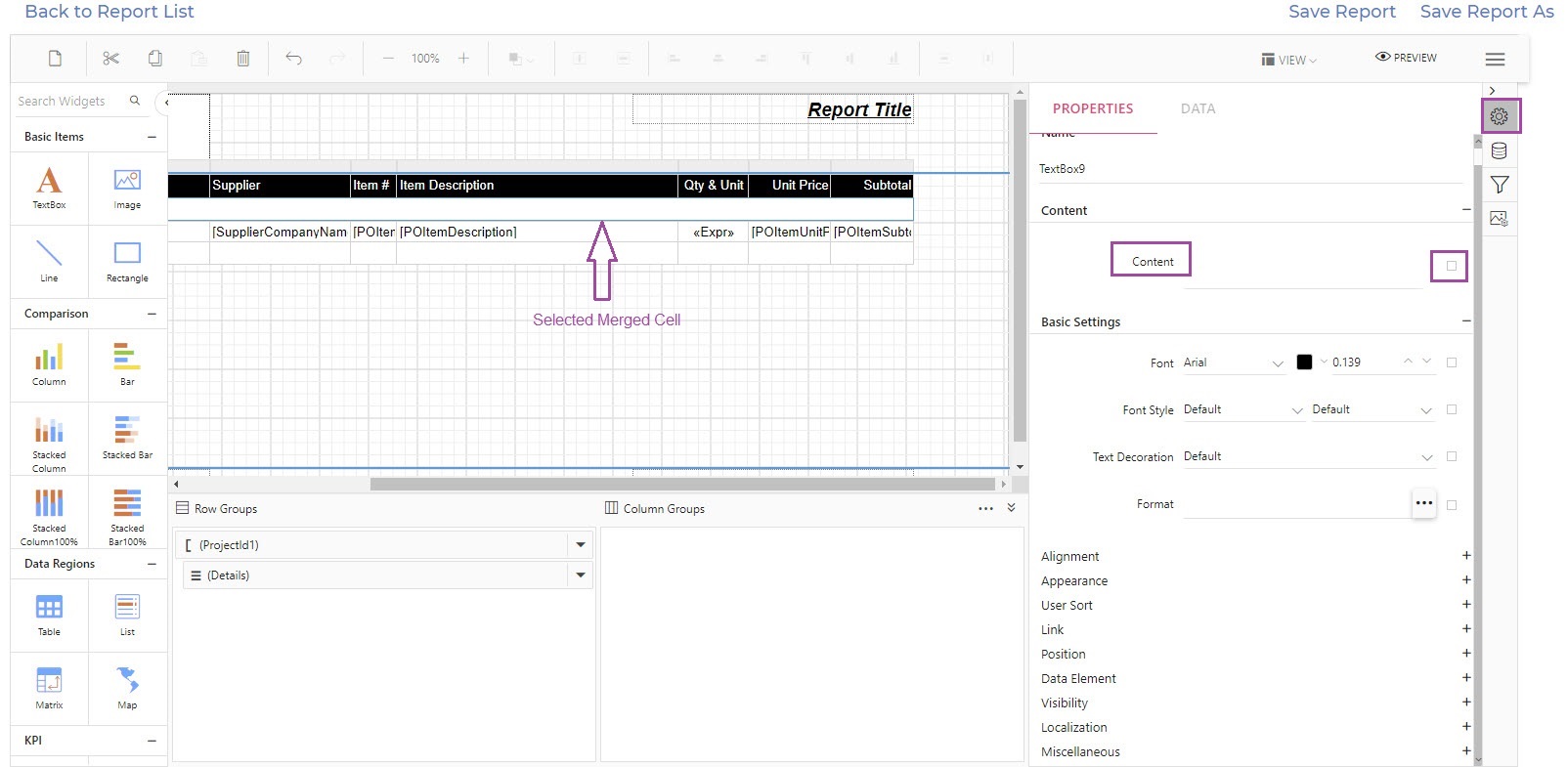Open the ProjectId1 row group dropdown arrow

tap(581, 545)
